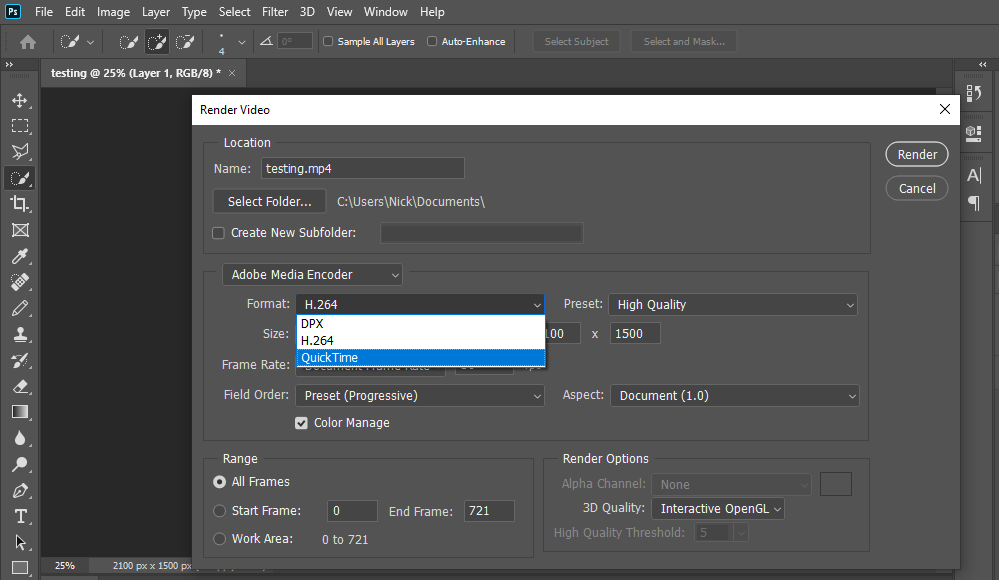Select the Eraser tool
999x580 pixels.
click(x=20, y=387)
